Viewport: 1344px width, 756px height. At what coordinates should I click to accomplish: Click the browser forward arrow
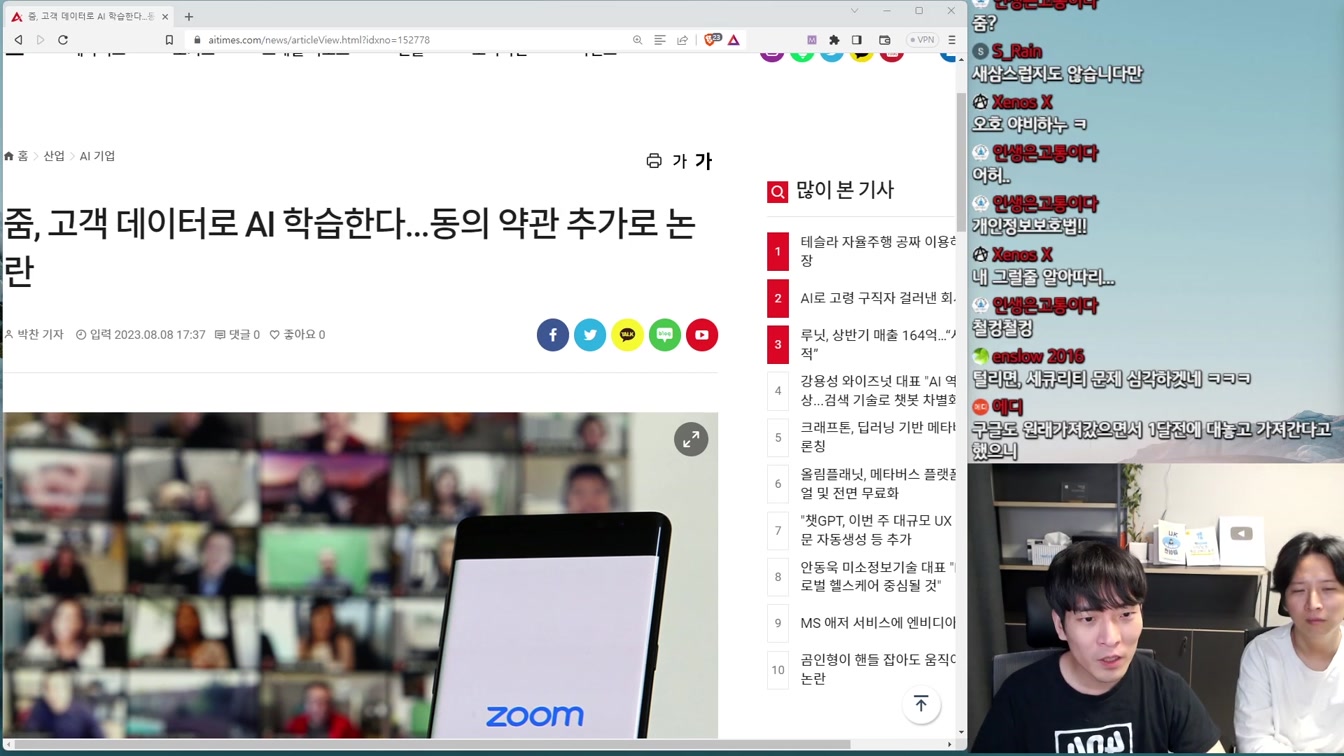pos(40,40)
